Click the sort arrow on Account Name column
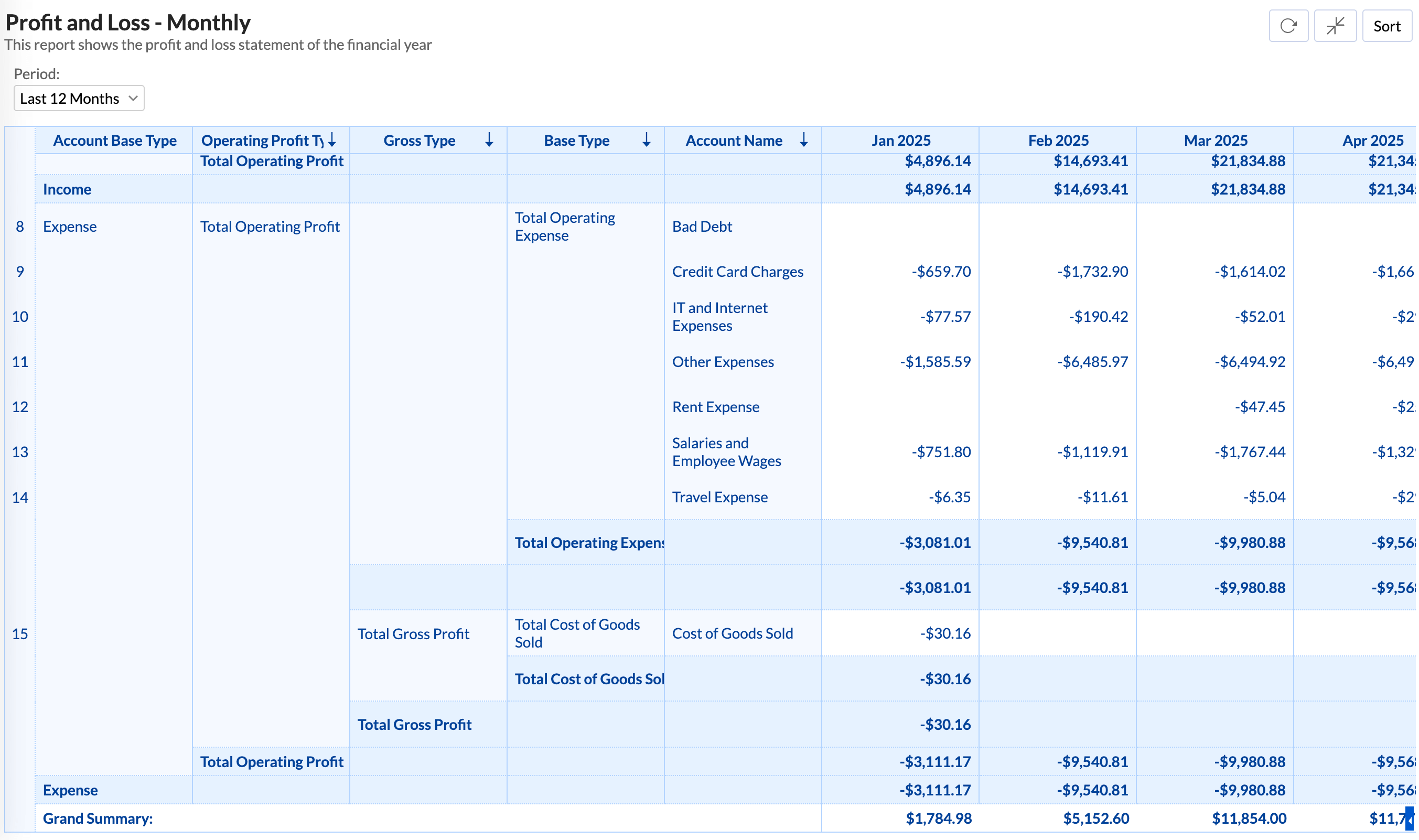The image size is (1419, 840). click(804, 140)
